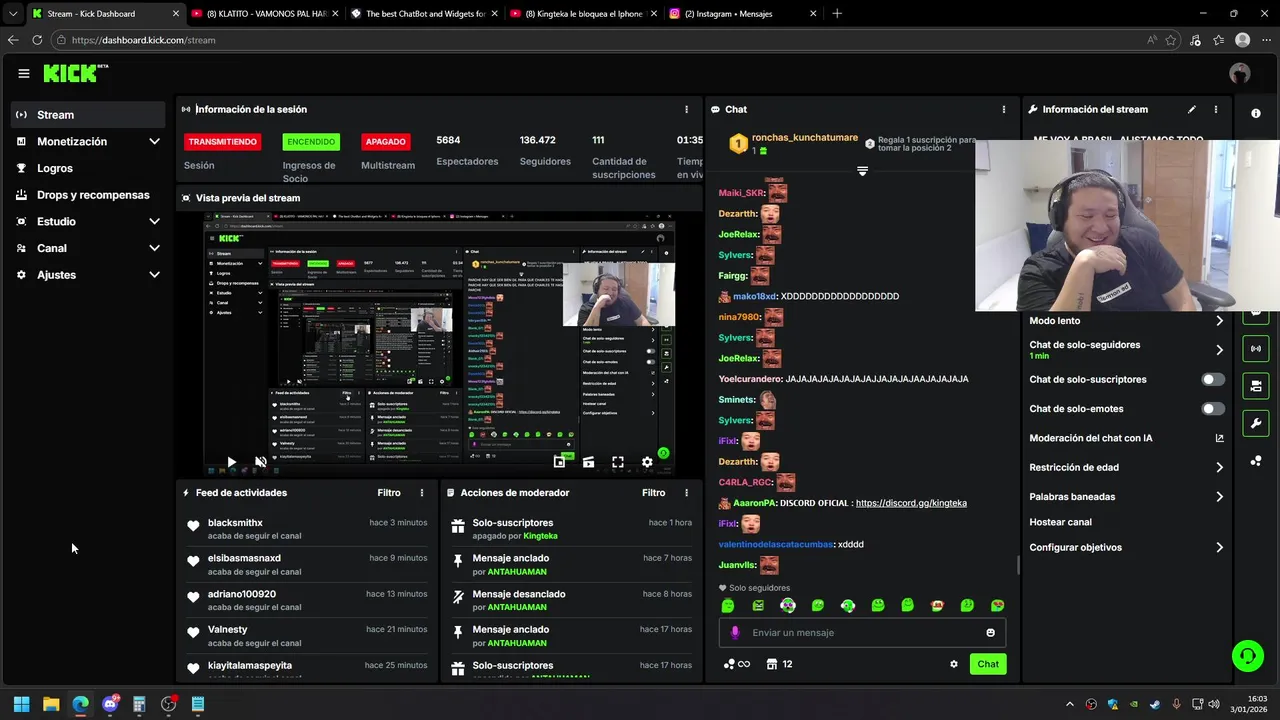Open three-dot menu of Información del stream
The width and height of the screenshot is (1280, 720).
click(x=1216, y=109)
